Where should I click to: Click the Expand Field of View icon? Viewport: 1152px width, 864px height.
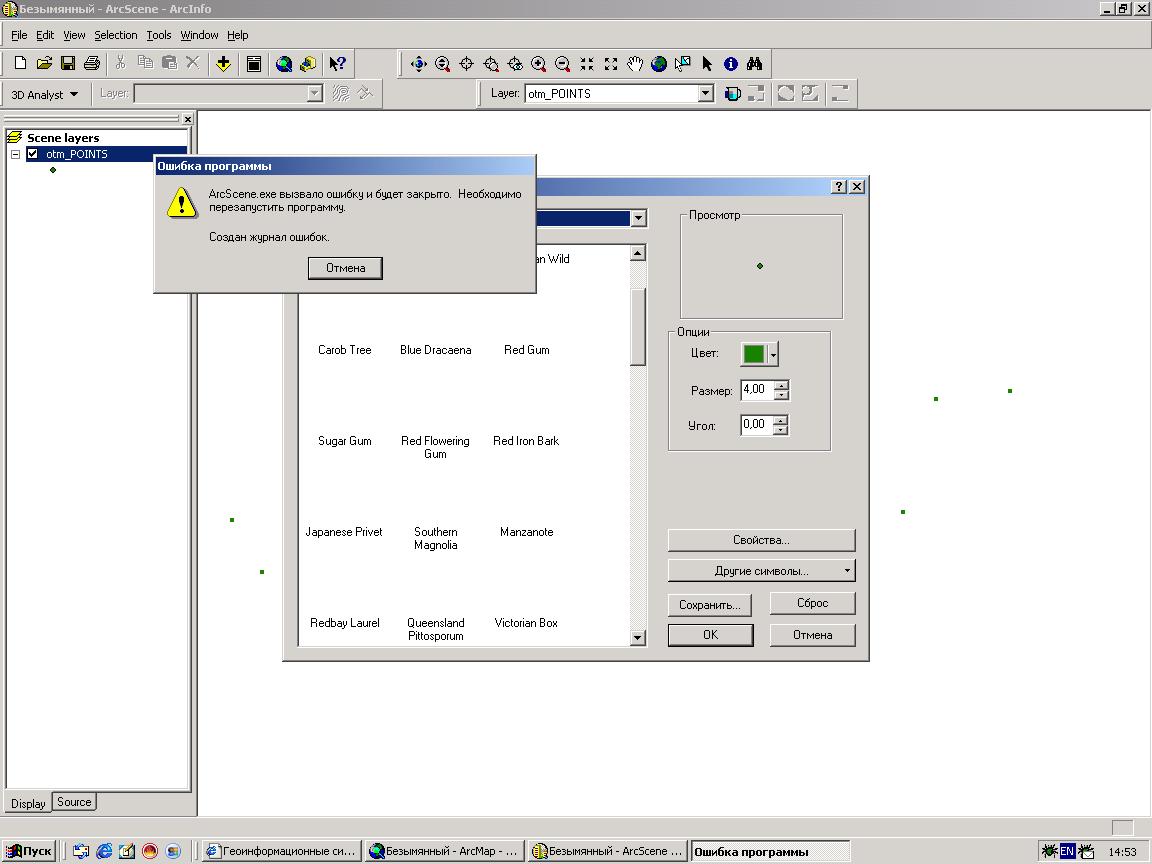point(611,64)
